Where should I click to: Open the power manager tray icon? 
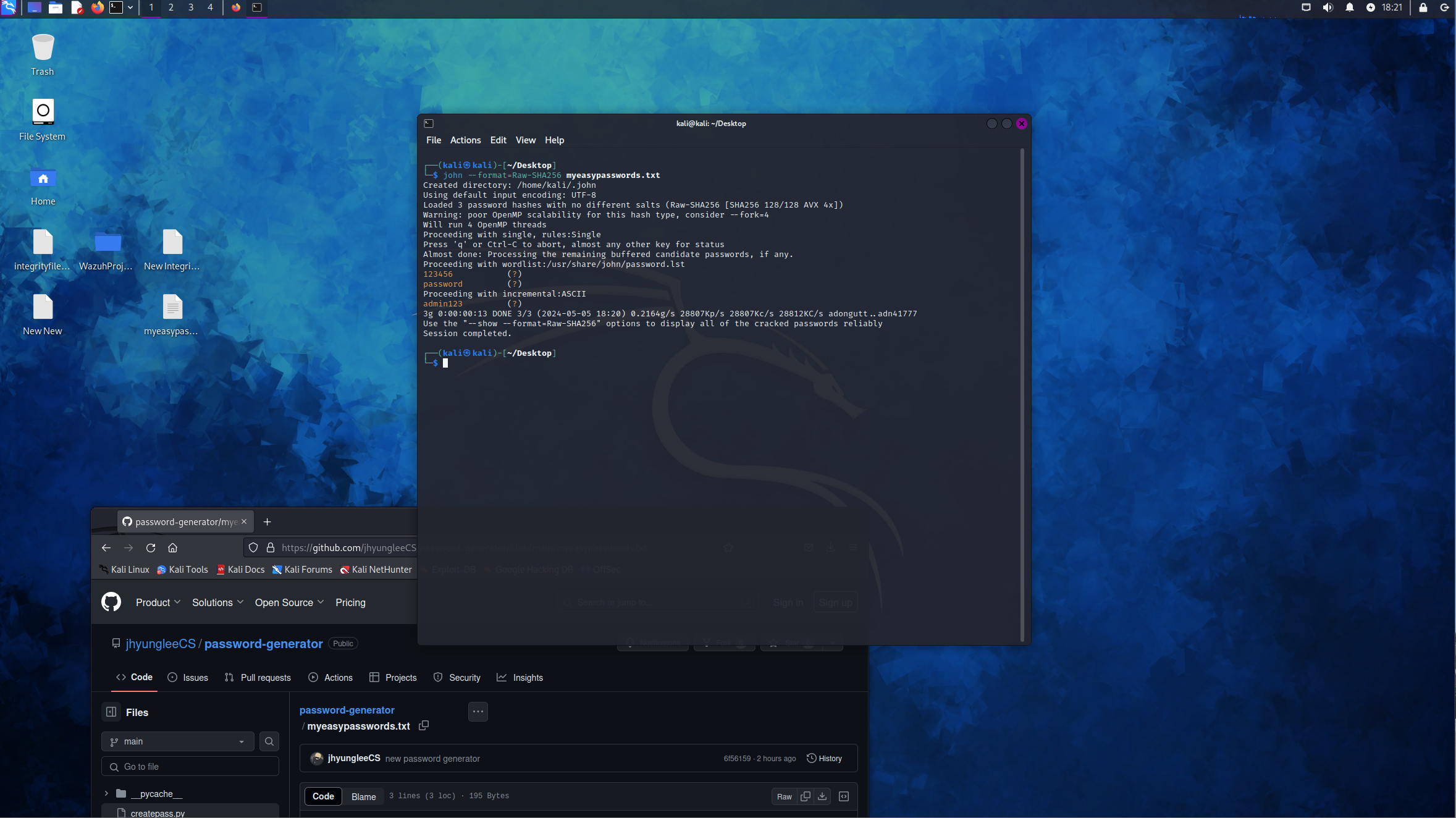[x=1370, y=7]
